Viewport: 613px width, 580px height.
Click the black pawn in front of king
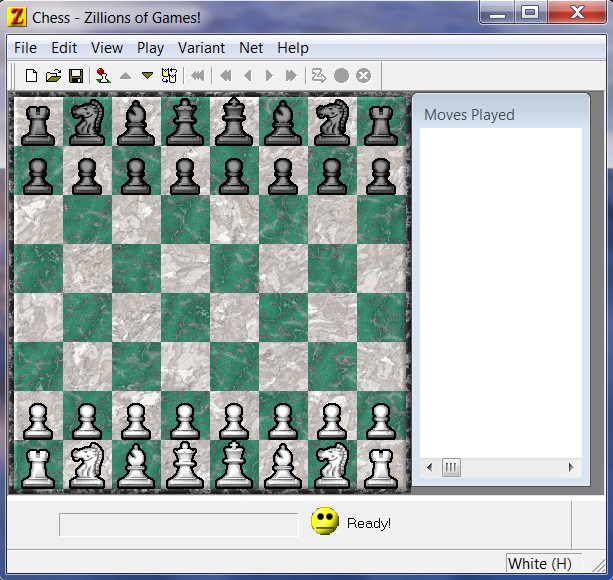click(x=234, y=176)
